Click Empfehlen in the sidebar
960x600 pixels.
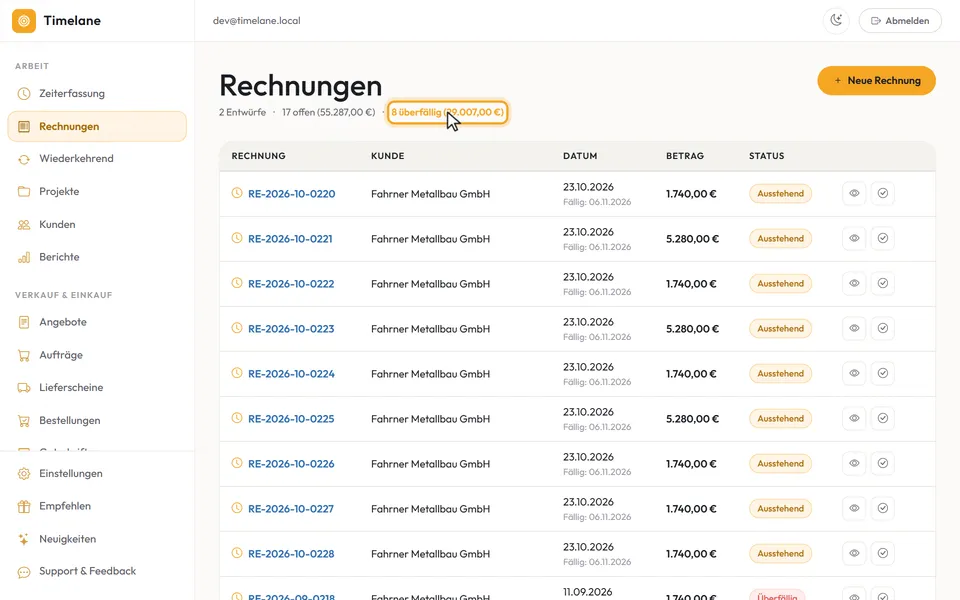point(97,506)
